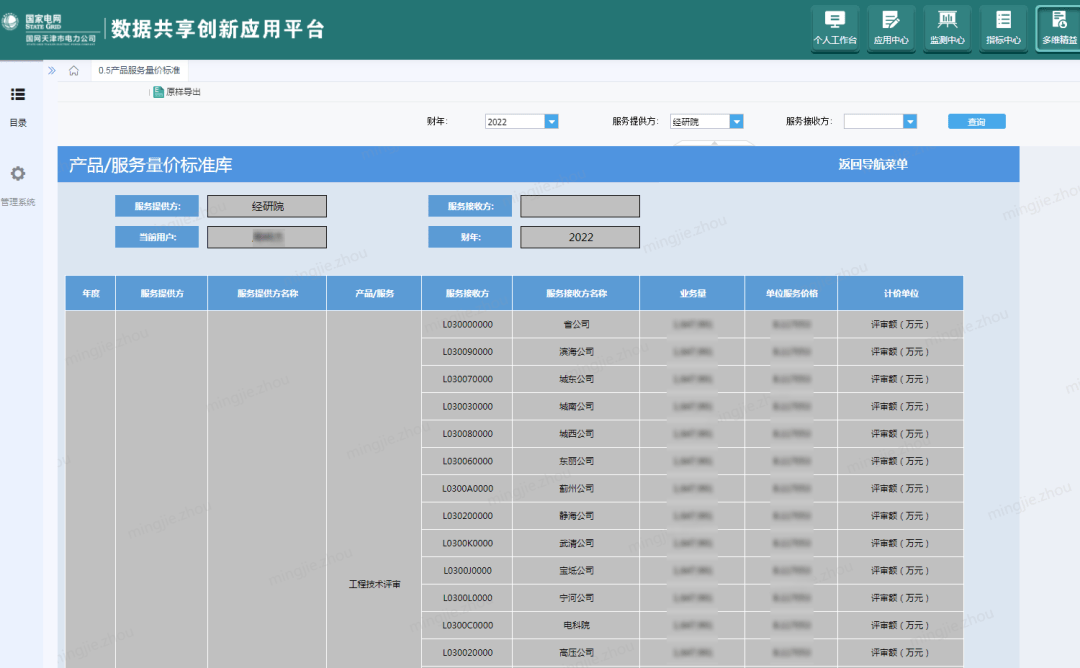
Task: Go to home via house icon
Action: tap(74, 70)
